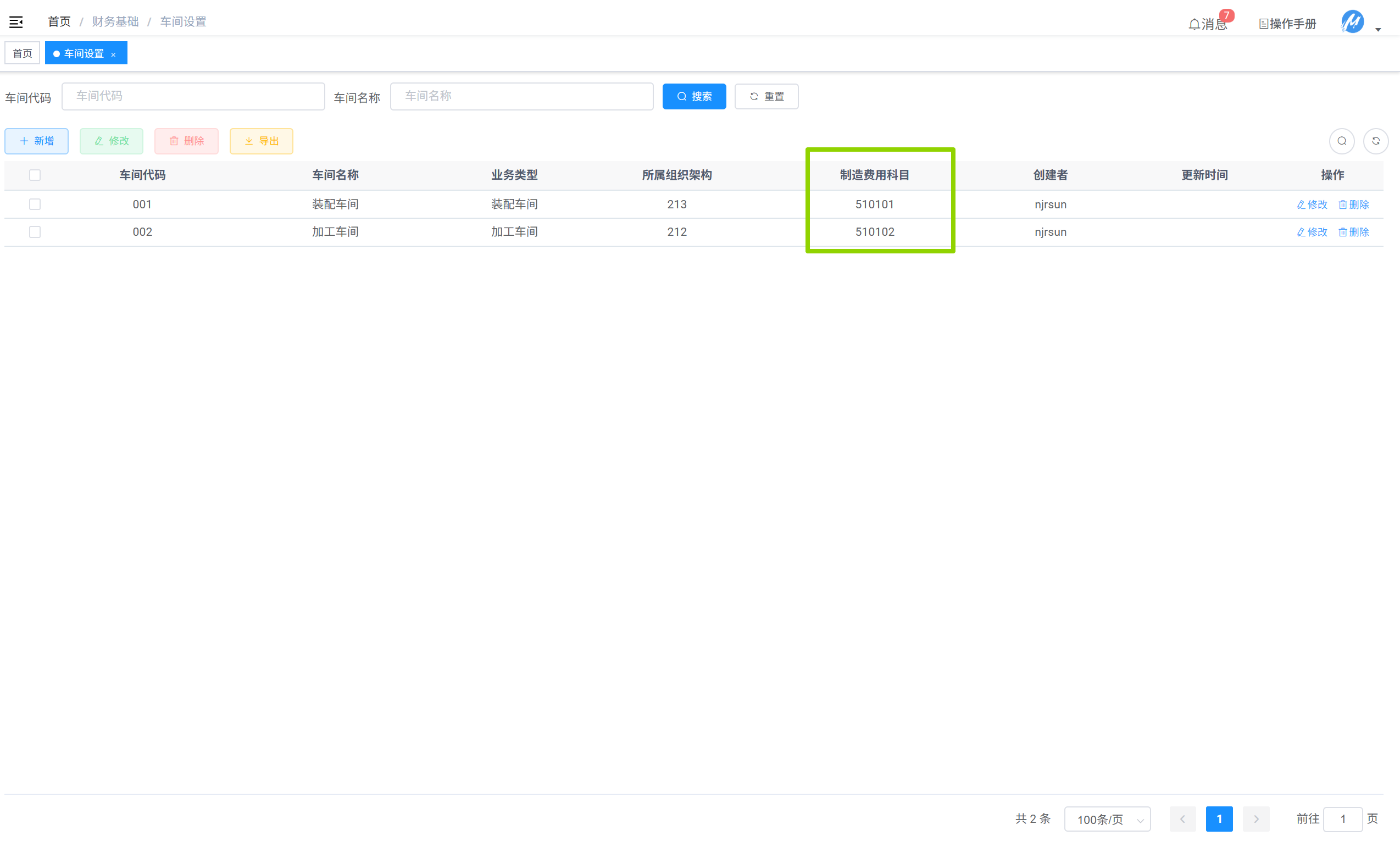Focus the 车间名称 search field

(521, 96)
